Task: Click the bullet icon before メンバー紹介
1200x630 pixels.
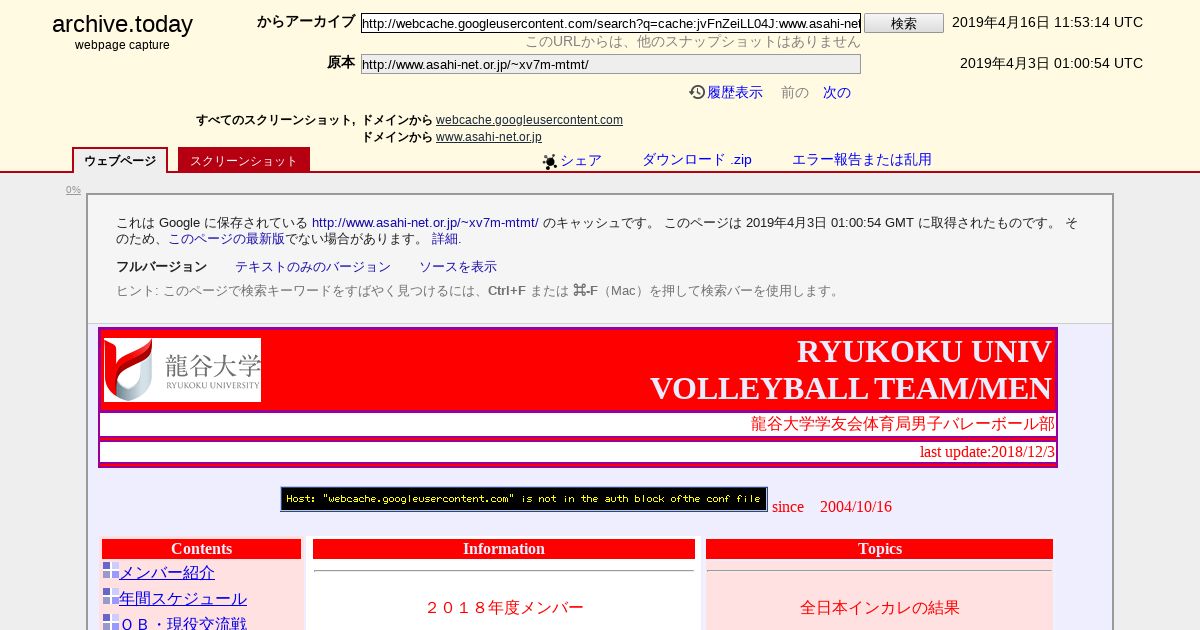Action: point(110,571)
